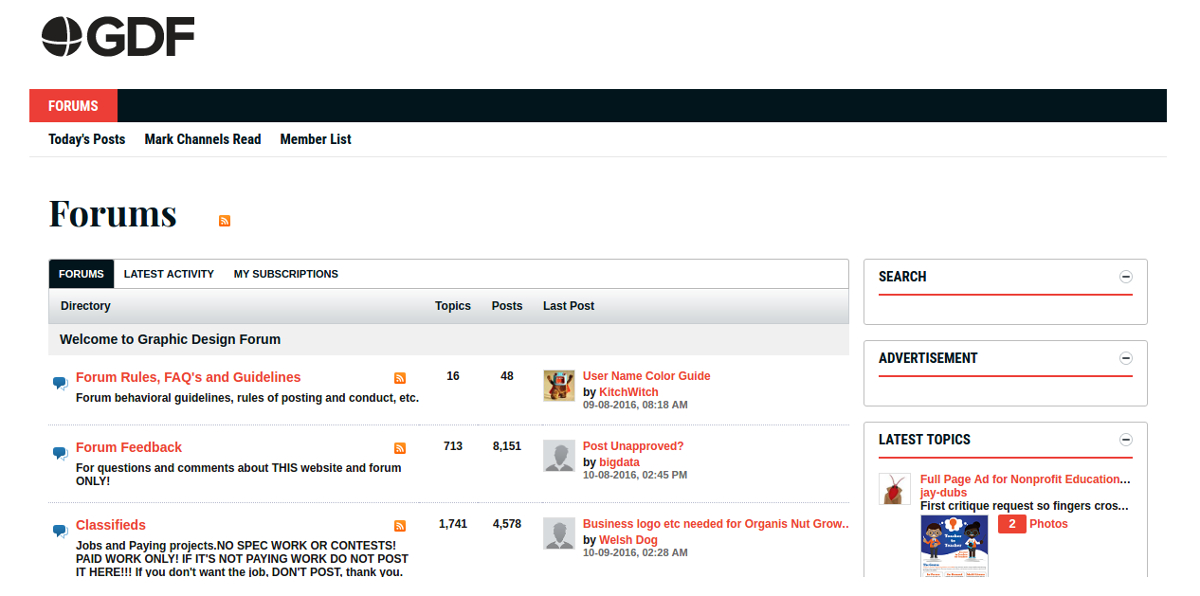This screenshot has height=596, width=1200.
Task: Open the Post Unapproved? topic
Action: pos(633,446)
